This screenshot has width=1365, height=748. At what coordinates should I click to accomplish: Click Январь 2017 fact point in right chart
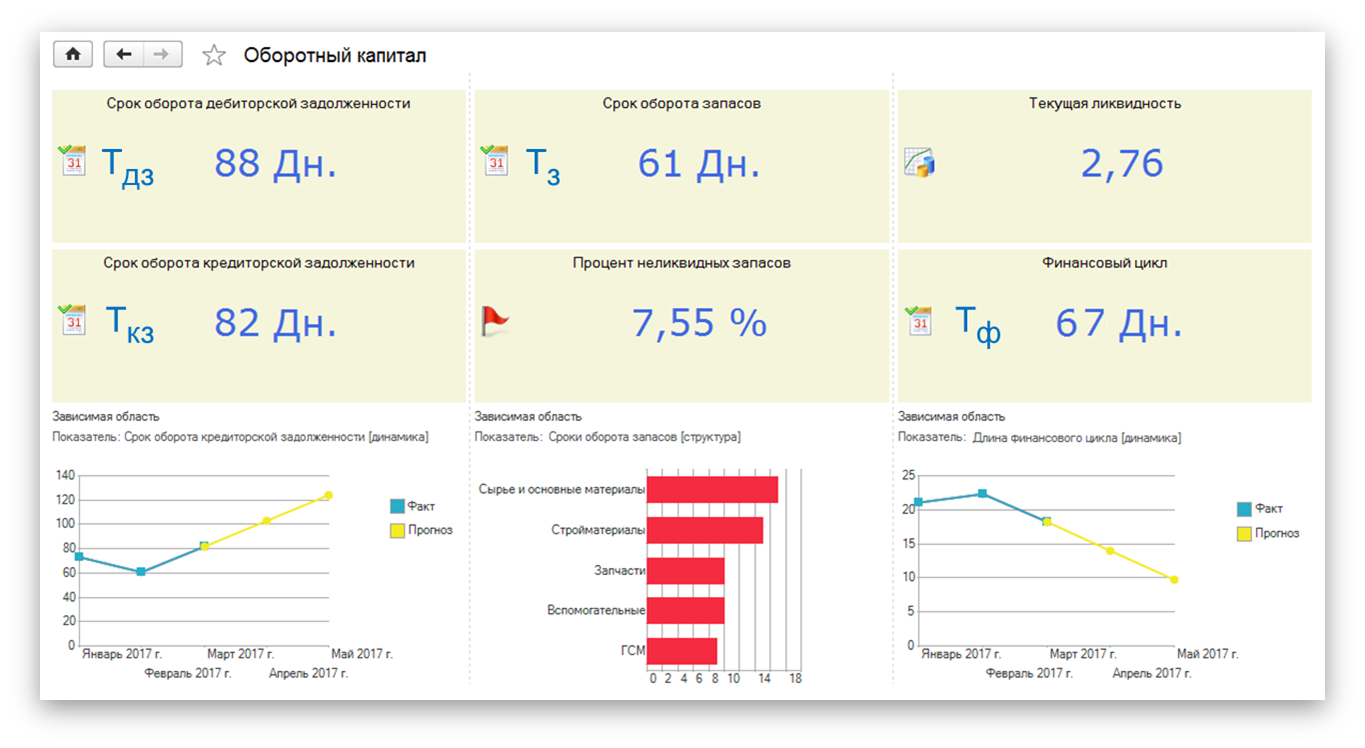coord(918,503)
